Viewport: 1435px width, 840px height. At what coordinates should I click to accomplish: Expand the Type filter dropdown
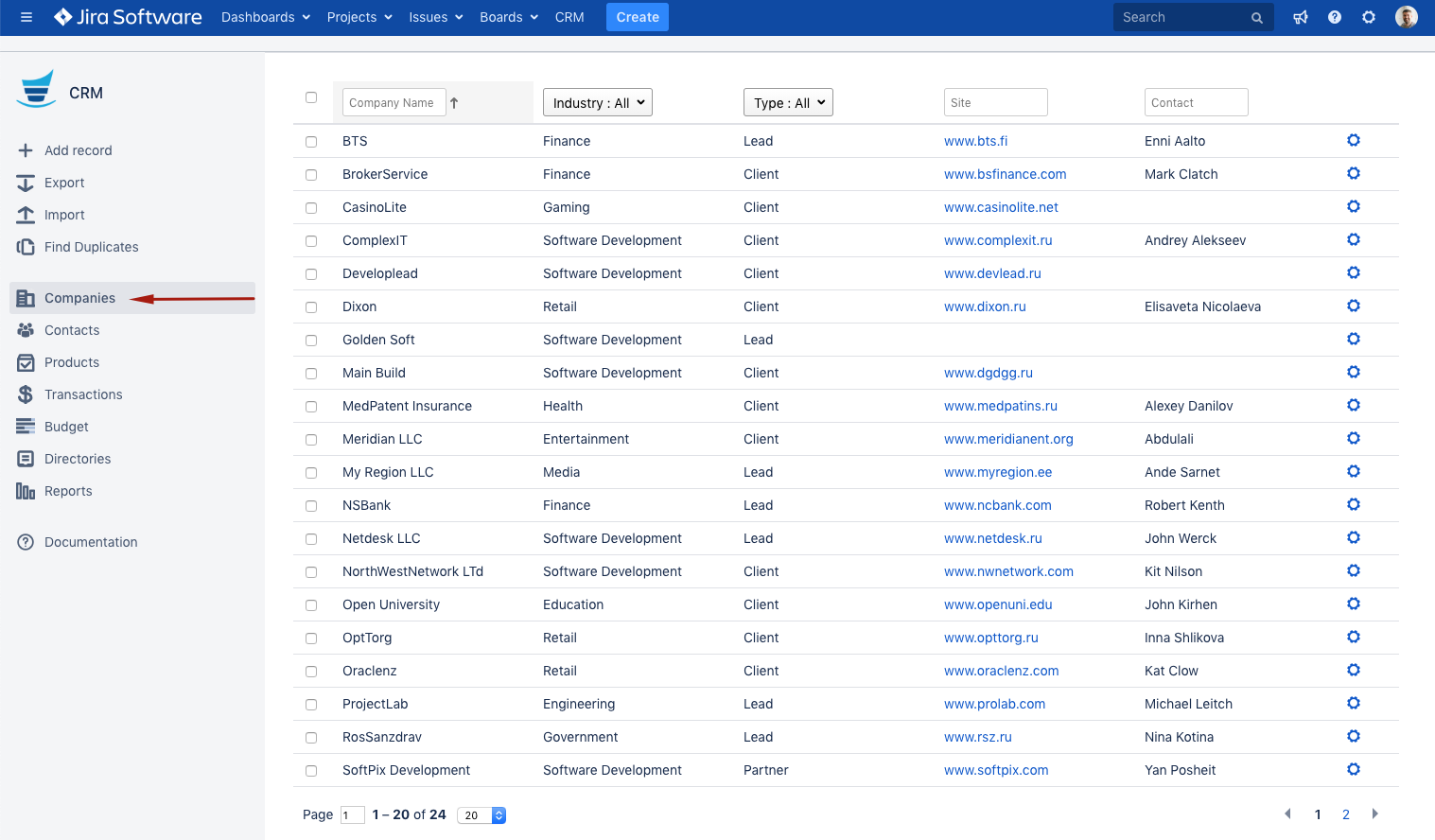coord(788,103)
